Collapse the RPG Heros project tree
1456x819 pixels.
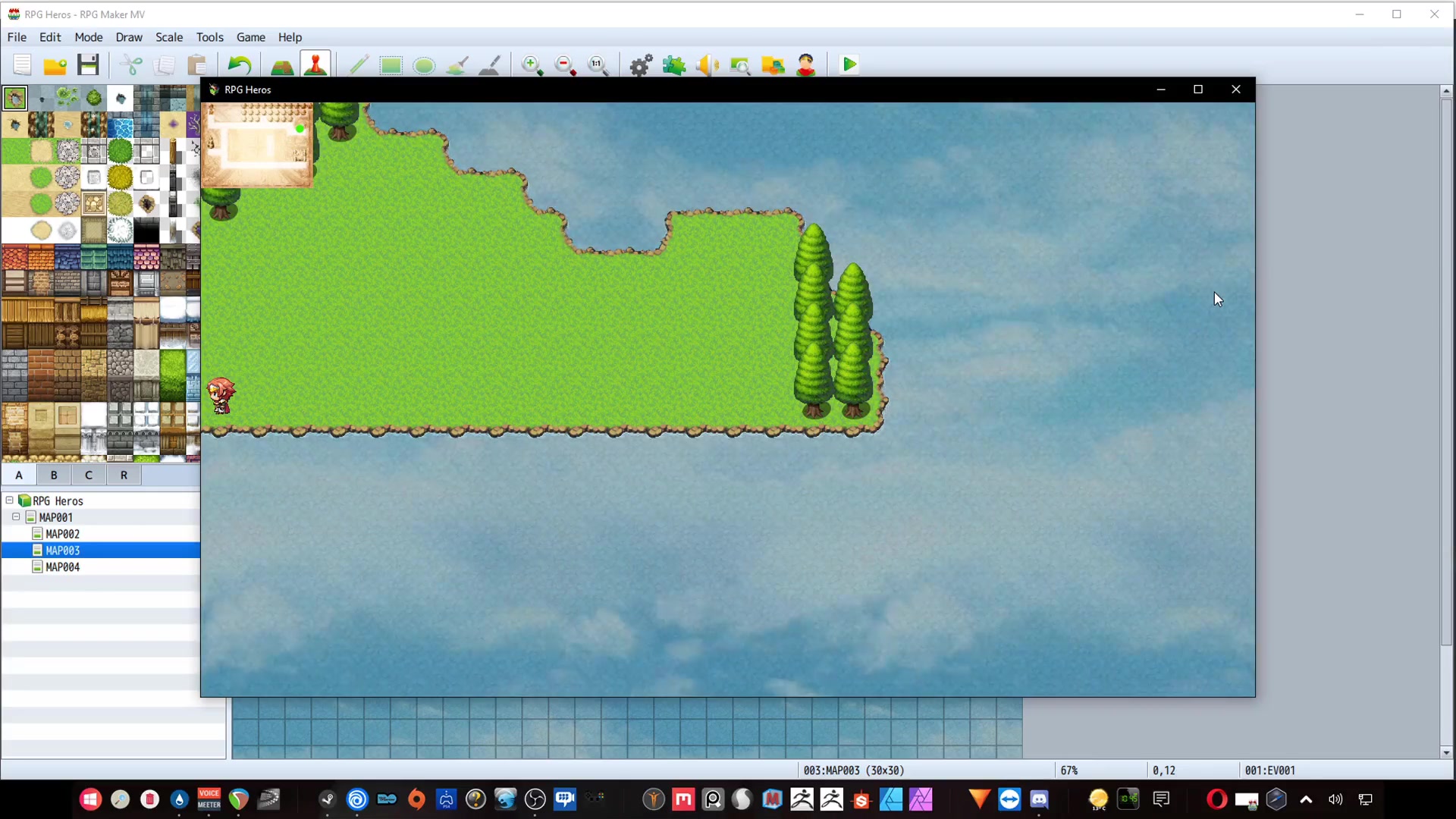9,500
